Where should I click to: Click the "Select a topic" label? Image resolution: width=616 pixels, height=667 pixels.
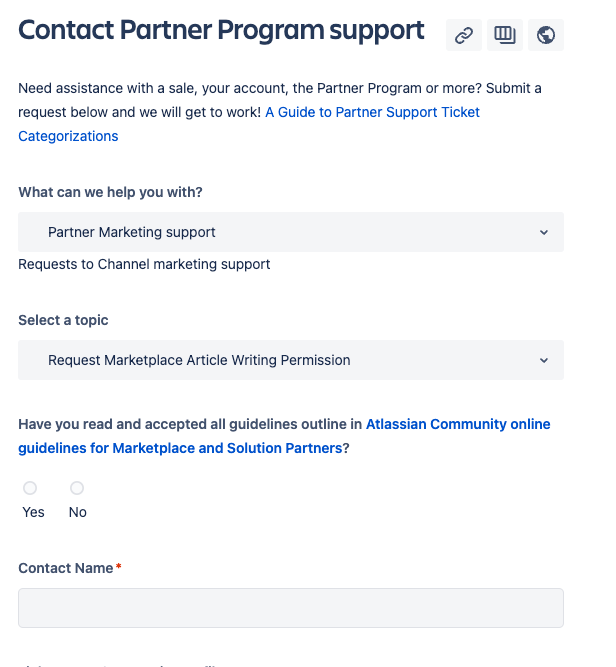pos(63,320)
